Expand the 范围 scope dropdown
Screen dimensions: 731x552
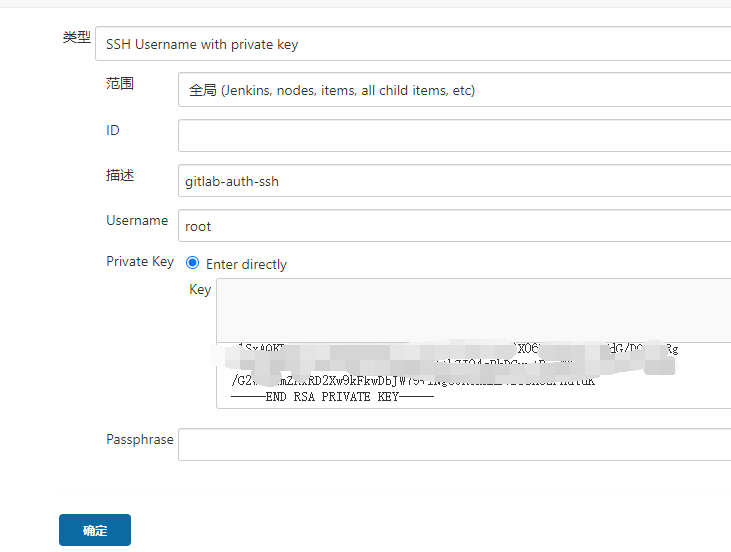click(x=454, y=90)
